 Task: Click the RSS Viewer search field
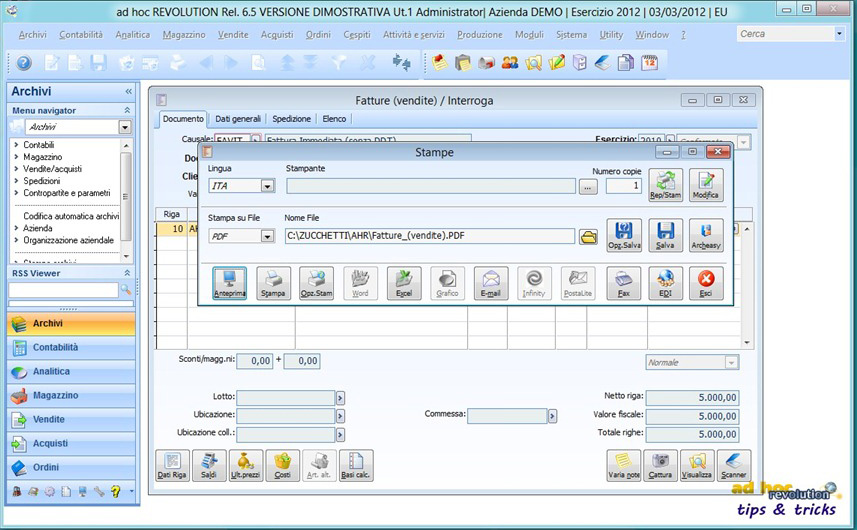click(x=63, y=290)
